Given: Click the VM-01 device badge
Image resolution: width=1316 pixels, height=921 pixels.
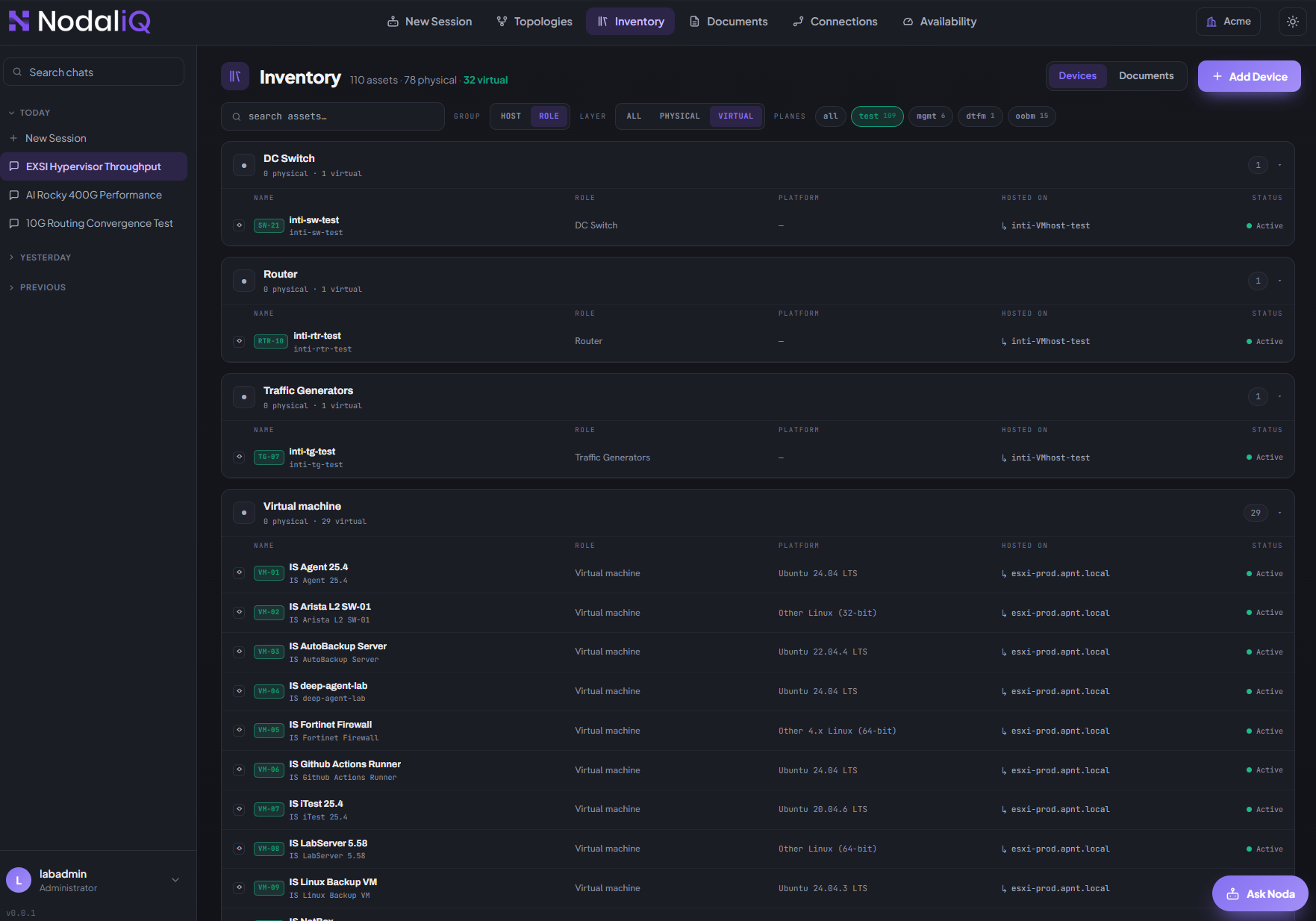Looking at the screenshot, I should [x=269, y=572].
